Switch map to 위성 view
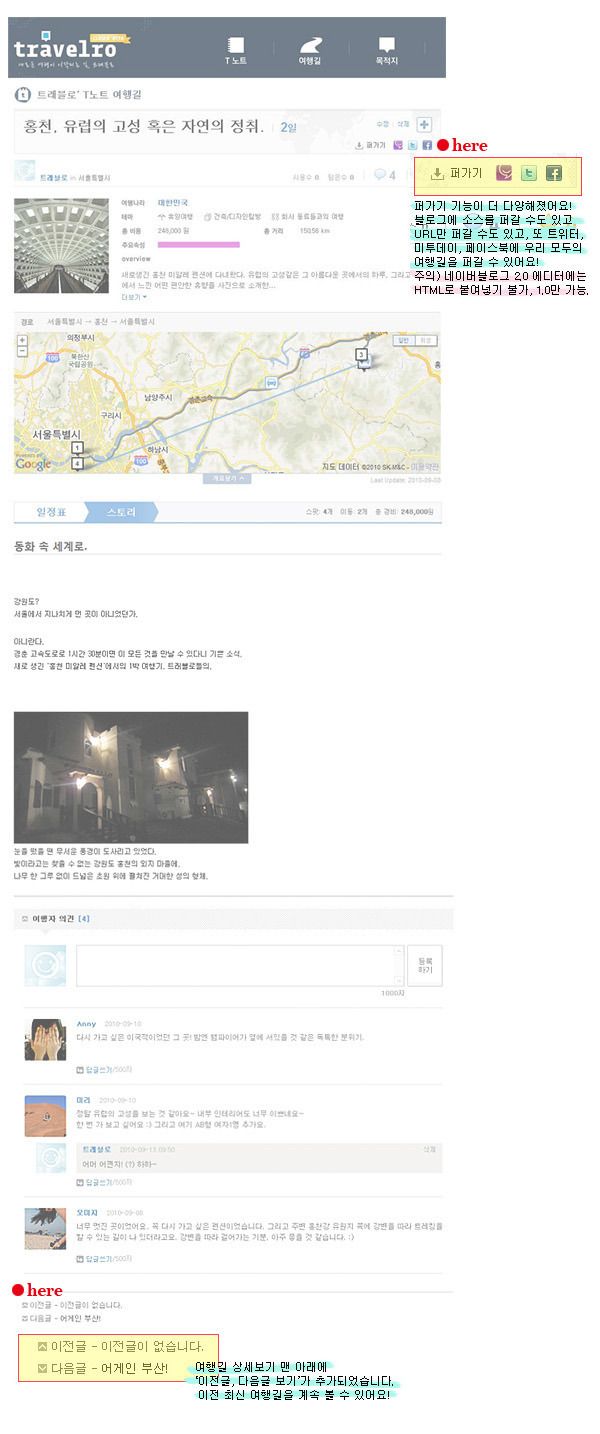This screenshot has width=600, height=1434. click(426, 340)
